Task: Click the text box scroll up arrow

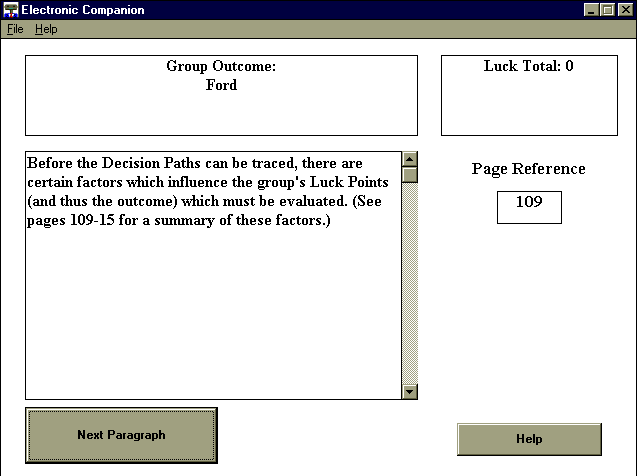Action: coord(409,159)
